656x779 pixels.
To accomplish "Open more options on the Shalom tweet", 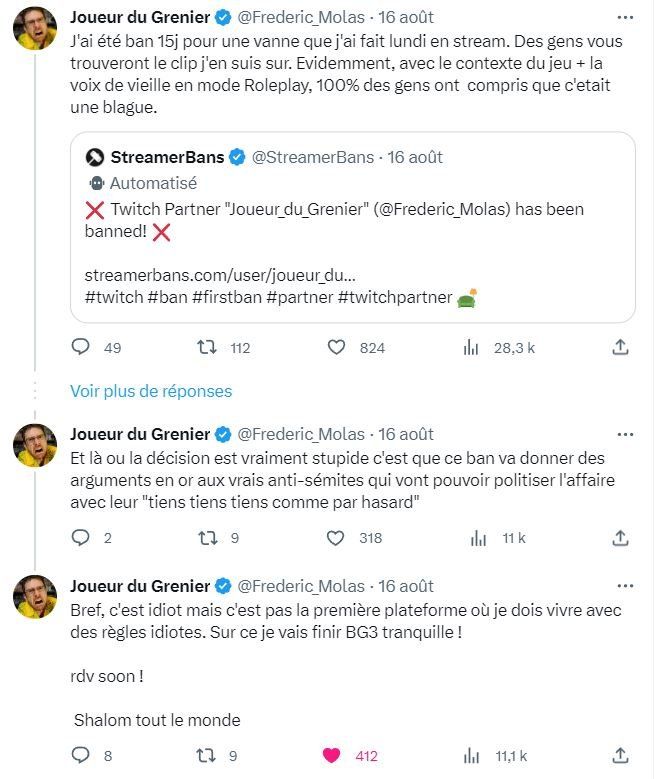I will pos(626,585).
